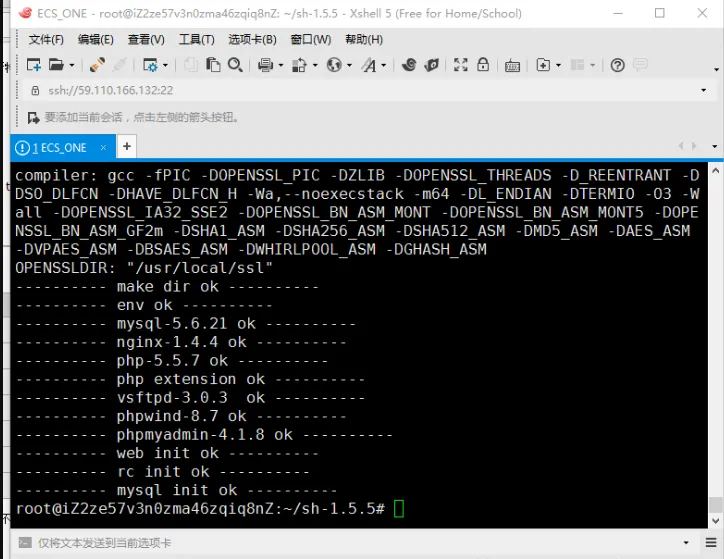Click the grayed tab layout icon
The height and width of the screenshot is (559, 724).
click(578, 65)
